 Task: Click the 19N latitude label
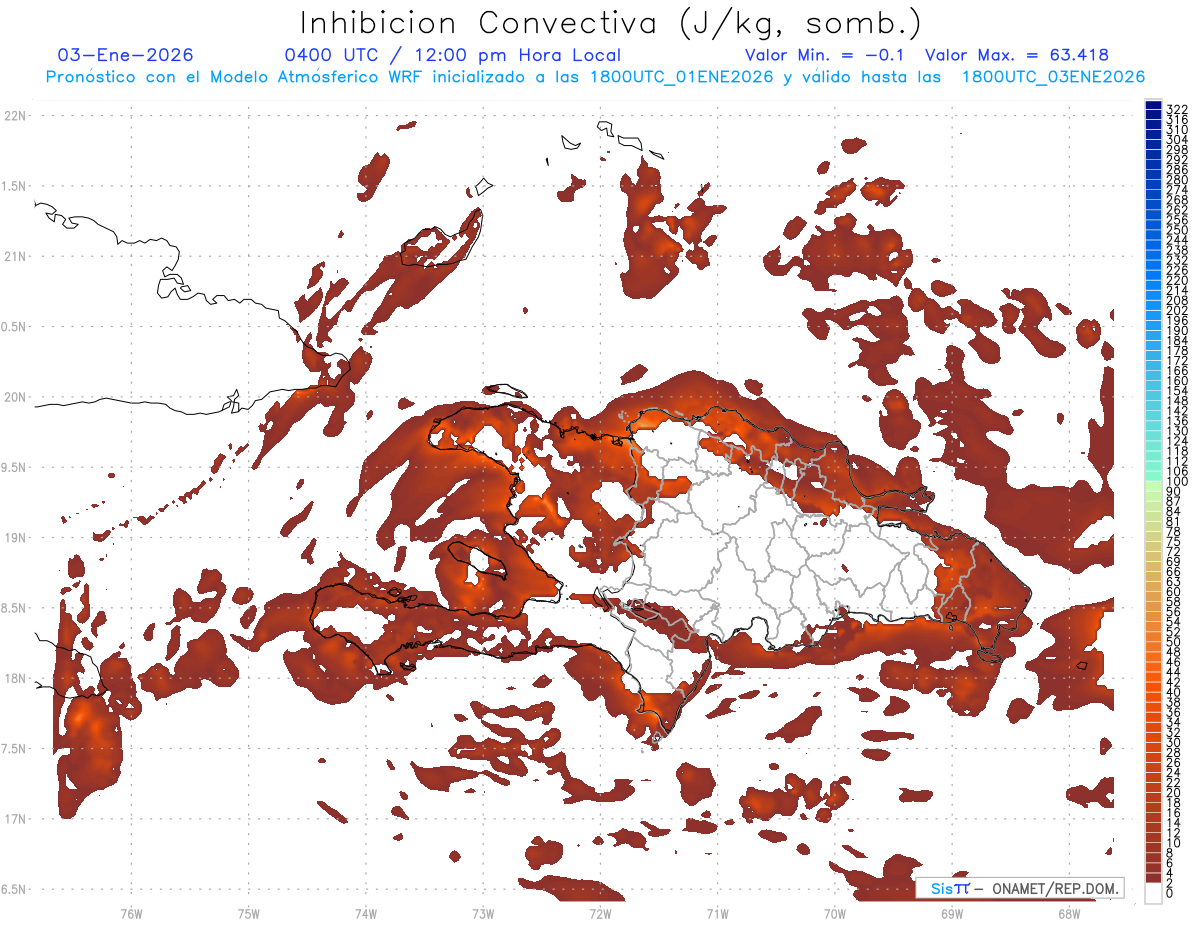[x=14, y=538]
